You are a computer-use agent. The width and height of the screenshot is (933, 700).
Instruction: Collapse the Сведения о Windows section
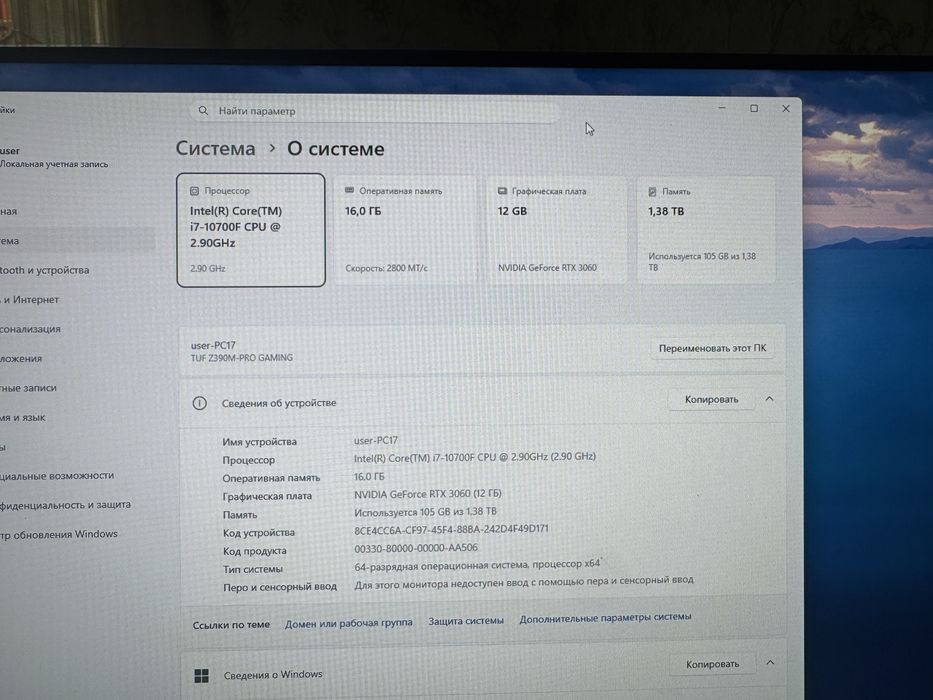(770, 662)
